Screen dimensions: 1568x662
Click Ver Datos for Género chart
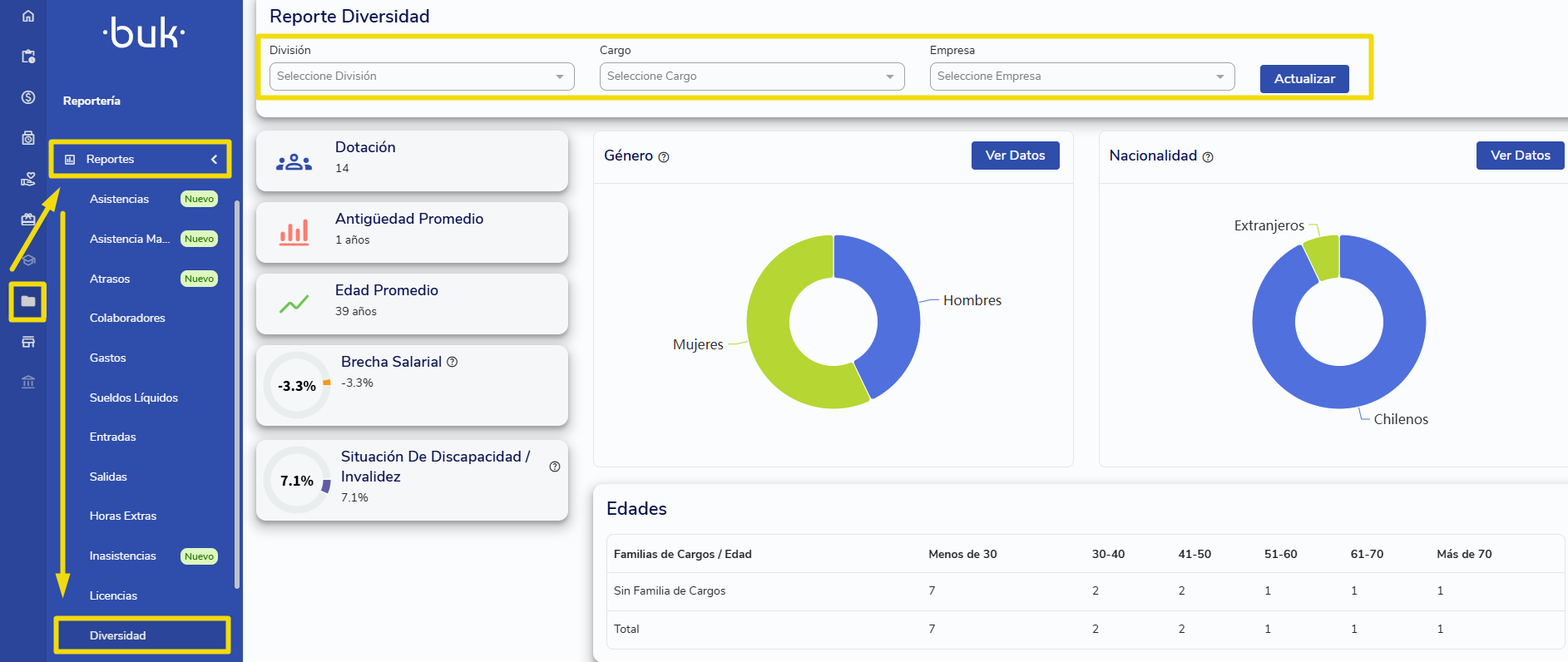pyautogui.click(x=1015, y=156)
